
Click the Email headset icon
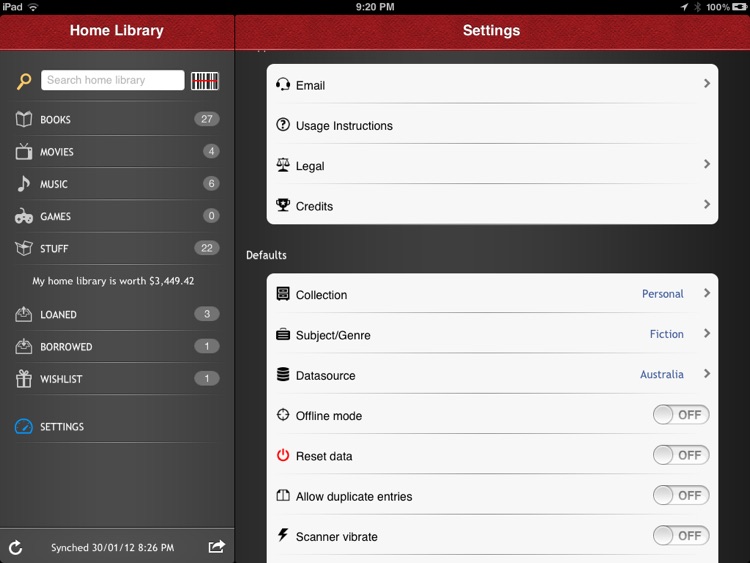(283, 85)
